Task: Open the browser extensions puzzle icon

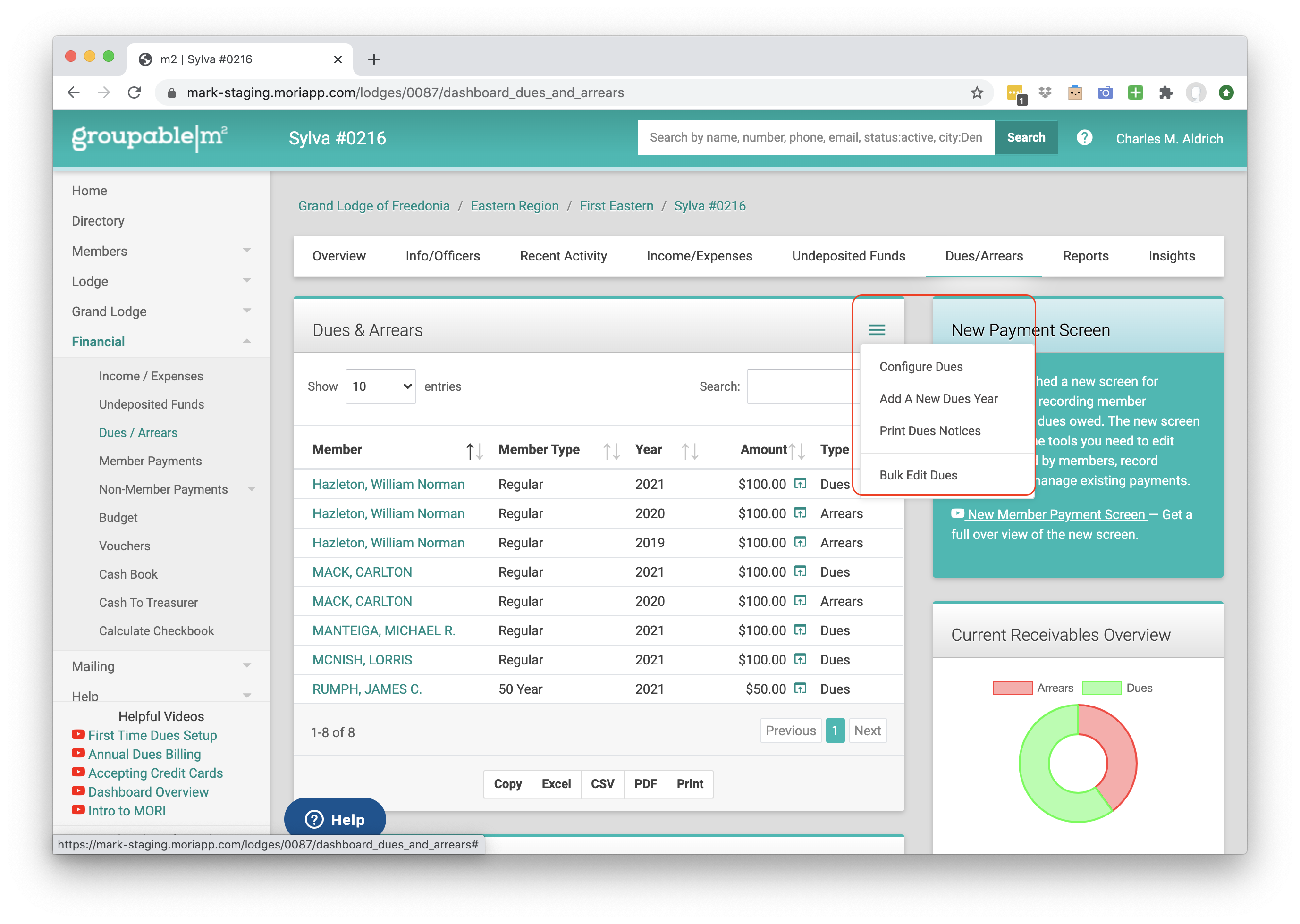Action: coord(1165,93)
